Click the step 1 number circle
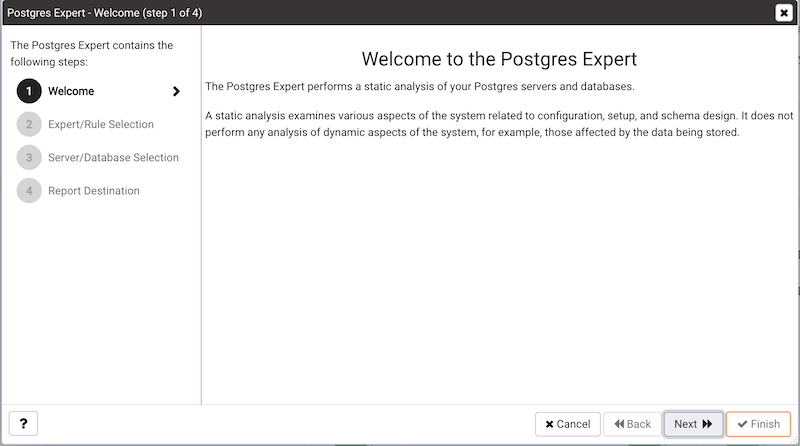 pyautogui.click(x=29, y=91)
